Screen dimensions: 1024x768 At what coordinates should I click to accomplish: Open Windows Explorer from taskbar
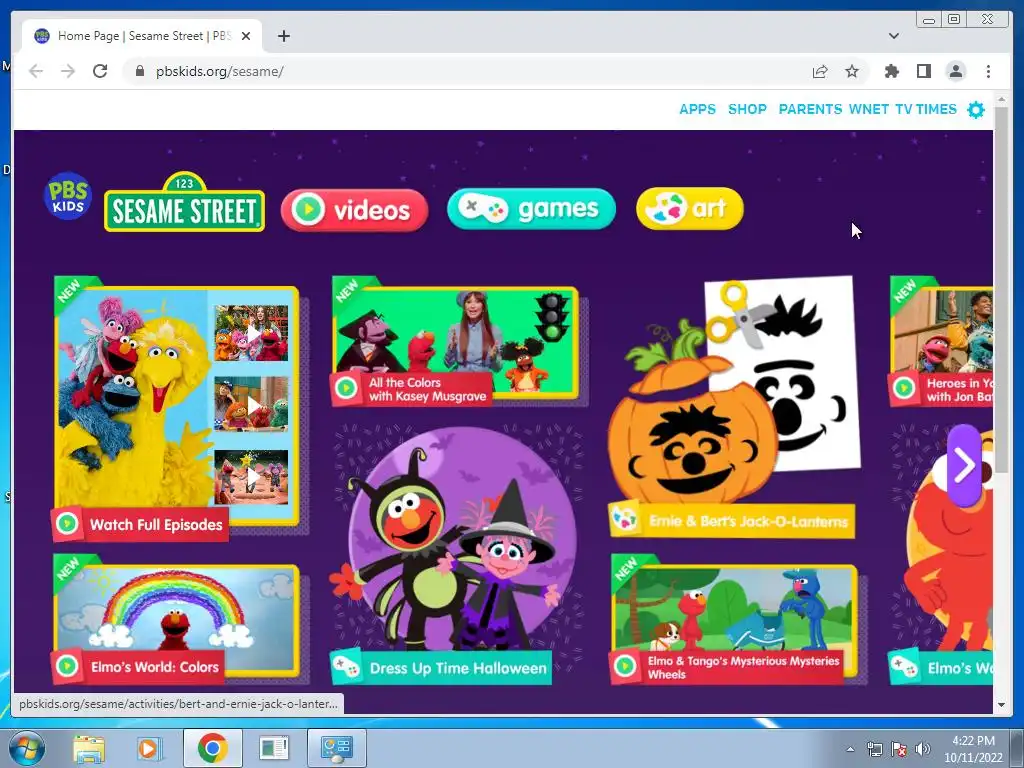[89, 748]
